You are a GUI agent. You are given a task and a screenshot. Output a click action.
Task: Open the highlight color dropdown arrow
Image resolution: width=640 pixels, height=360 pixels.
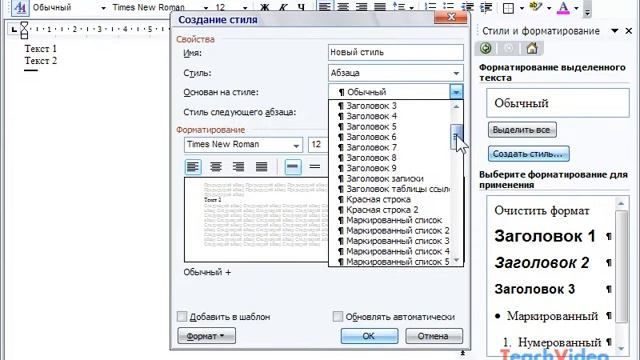[549, 8]
